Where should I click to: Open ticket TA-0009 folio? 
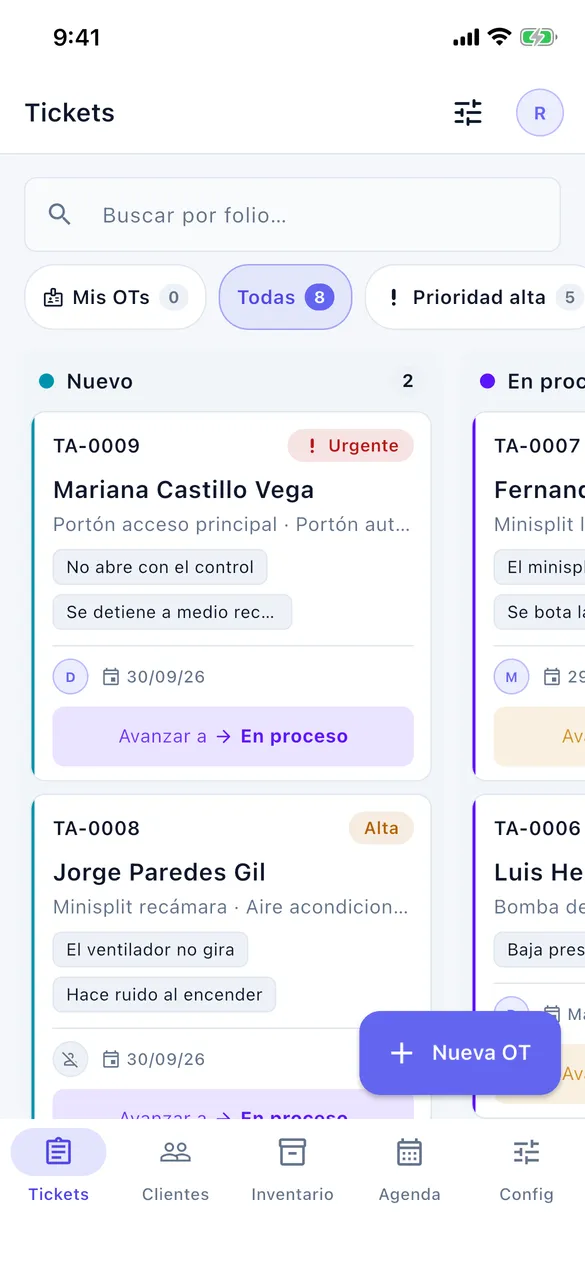pyautogui.click(x=96, y=446)
